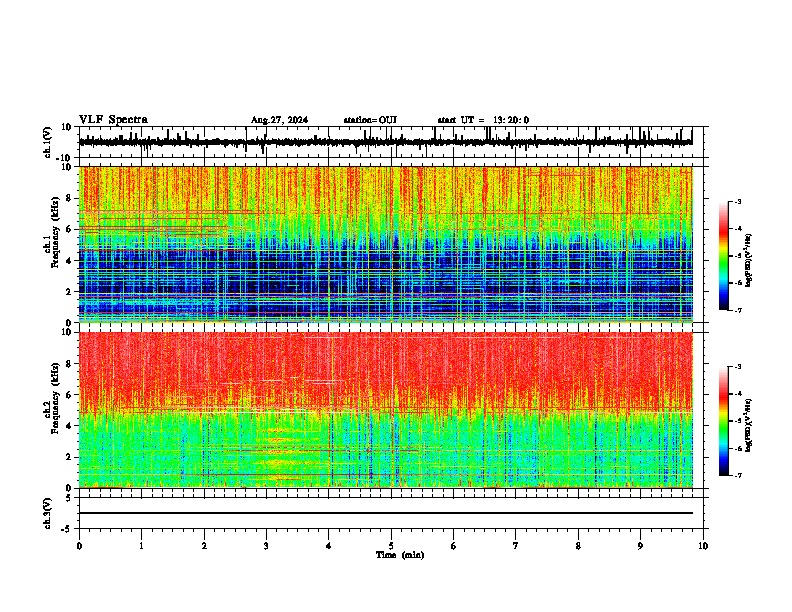Click the ch.2 colorbar log(PSD) label

[749, 425]
